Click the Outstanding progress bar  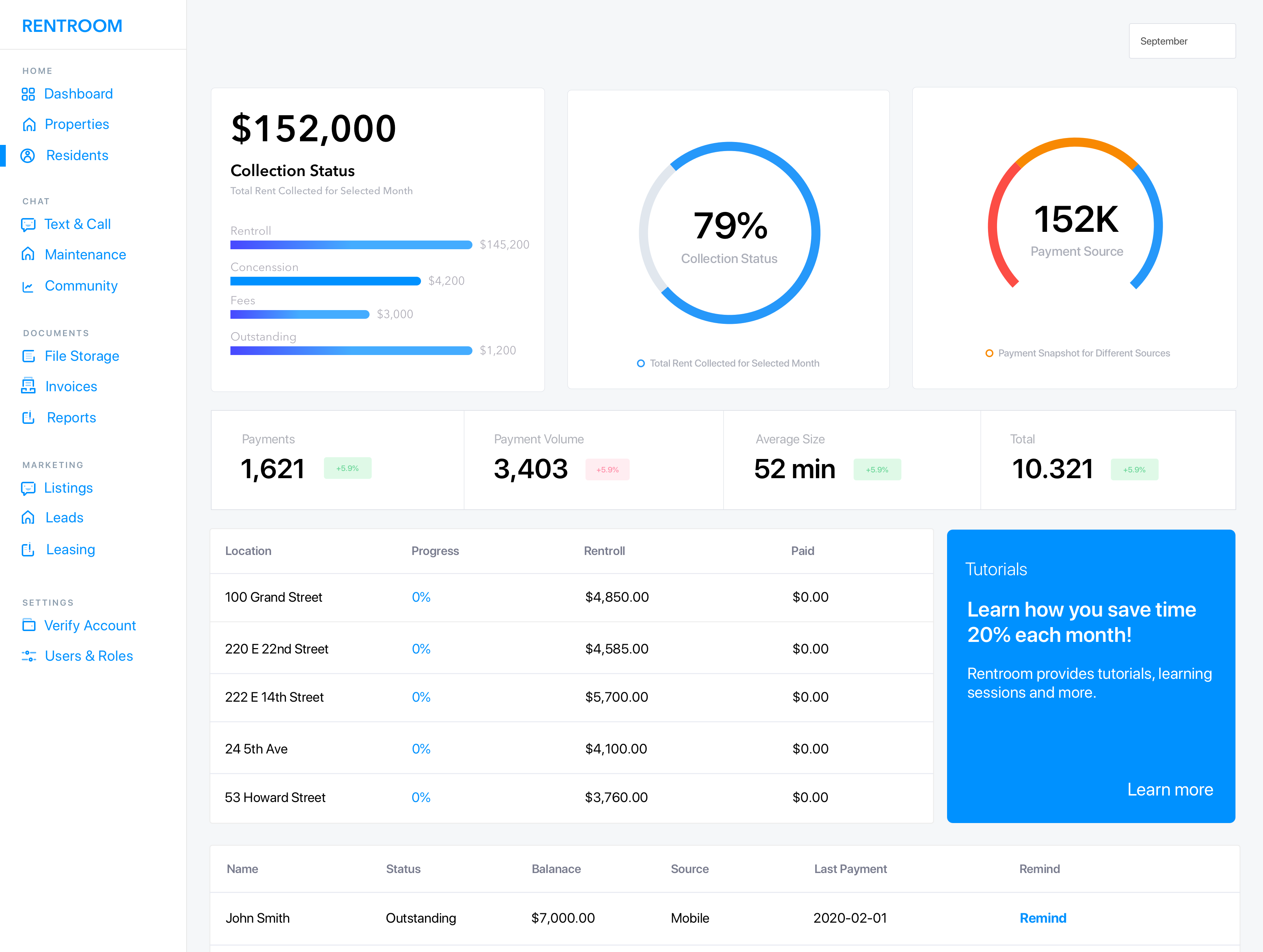click(x=351, y=350)
